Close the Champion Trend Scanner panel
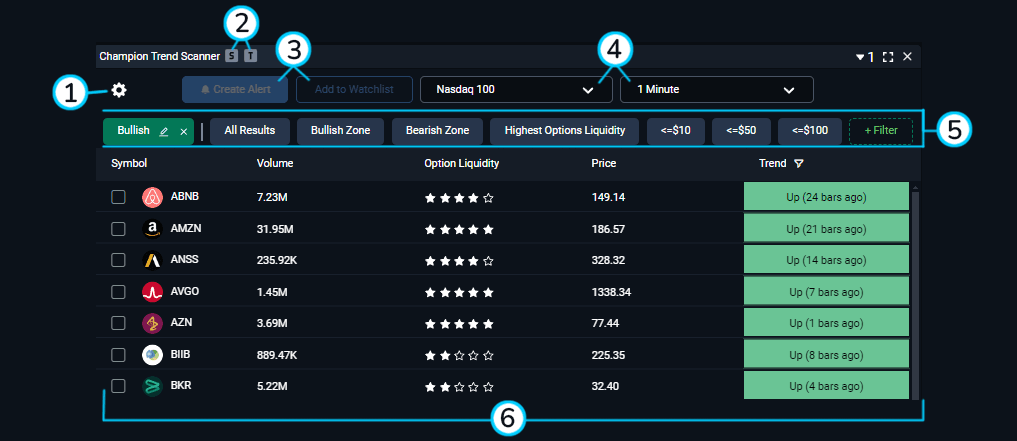 click(907, 57)
